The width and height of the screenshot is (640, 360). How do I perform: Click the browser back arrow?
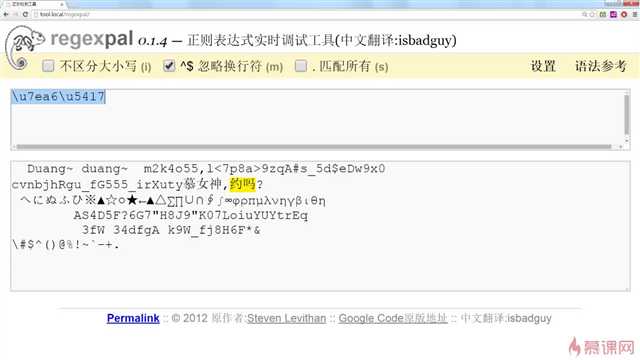(6, 14)
